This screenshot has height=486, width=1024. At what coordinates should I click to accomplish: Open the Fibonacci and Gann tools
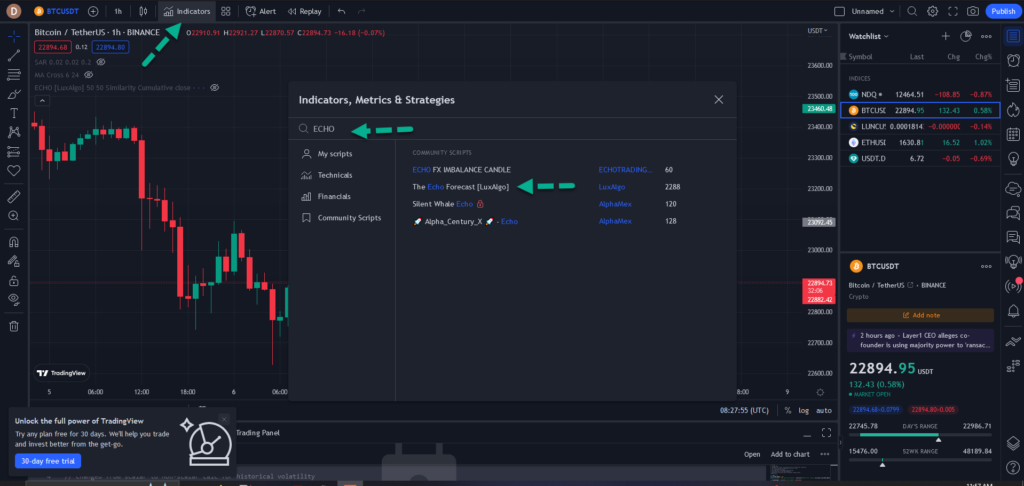(14, 74)
